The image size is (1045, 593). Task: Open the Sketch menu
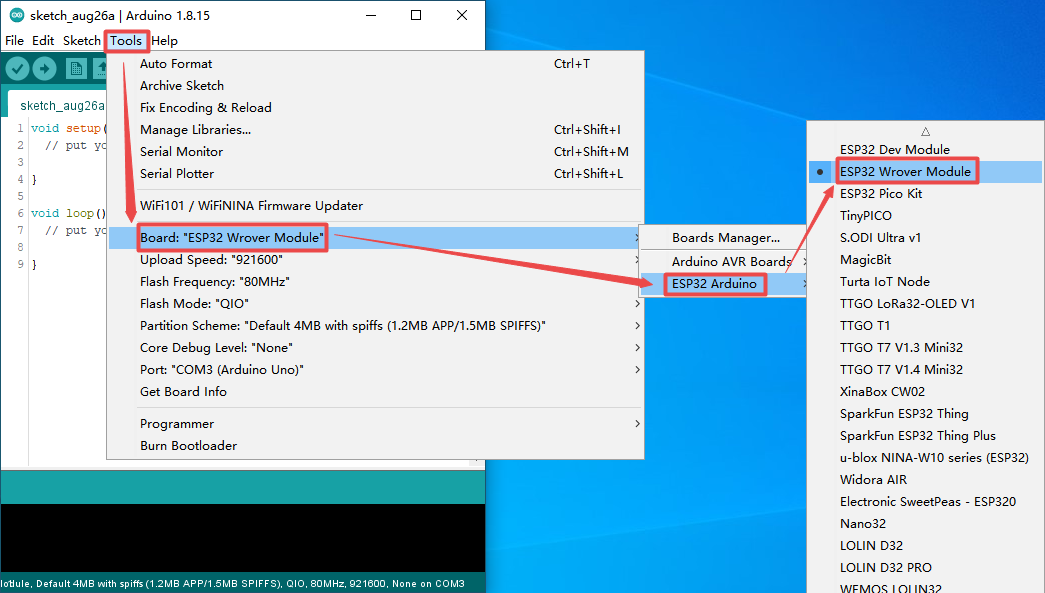[x=81, y=41]
